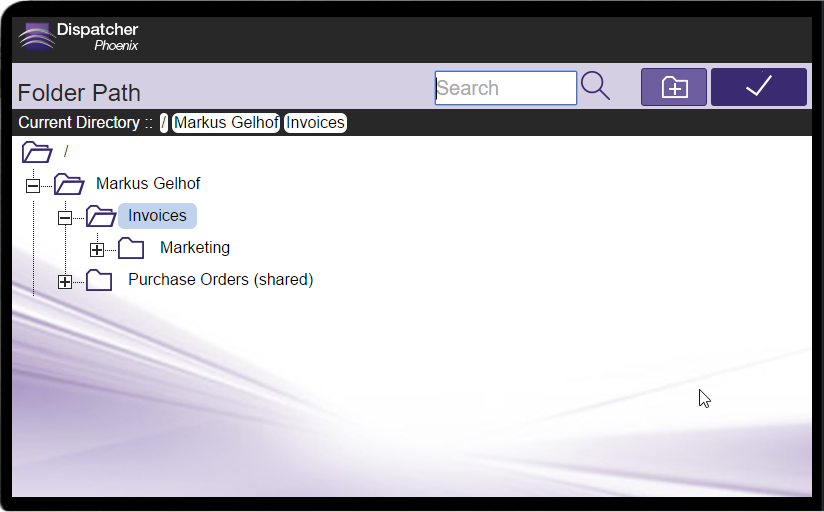This screenshot has height=512, width=824.
Task: Select the highlighted Invoices tree label
Action: click(x=157, y=216)
